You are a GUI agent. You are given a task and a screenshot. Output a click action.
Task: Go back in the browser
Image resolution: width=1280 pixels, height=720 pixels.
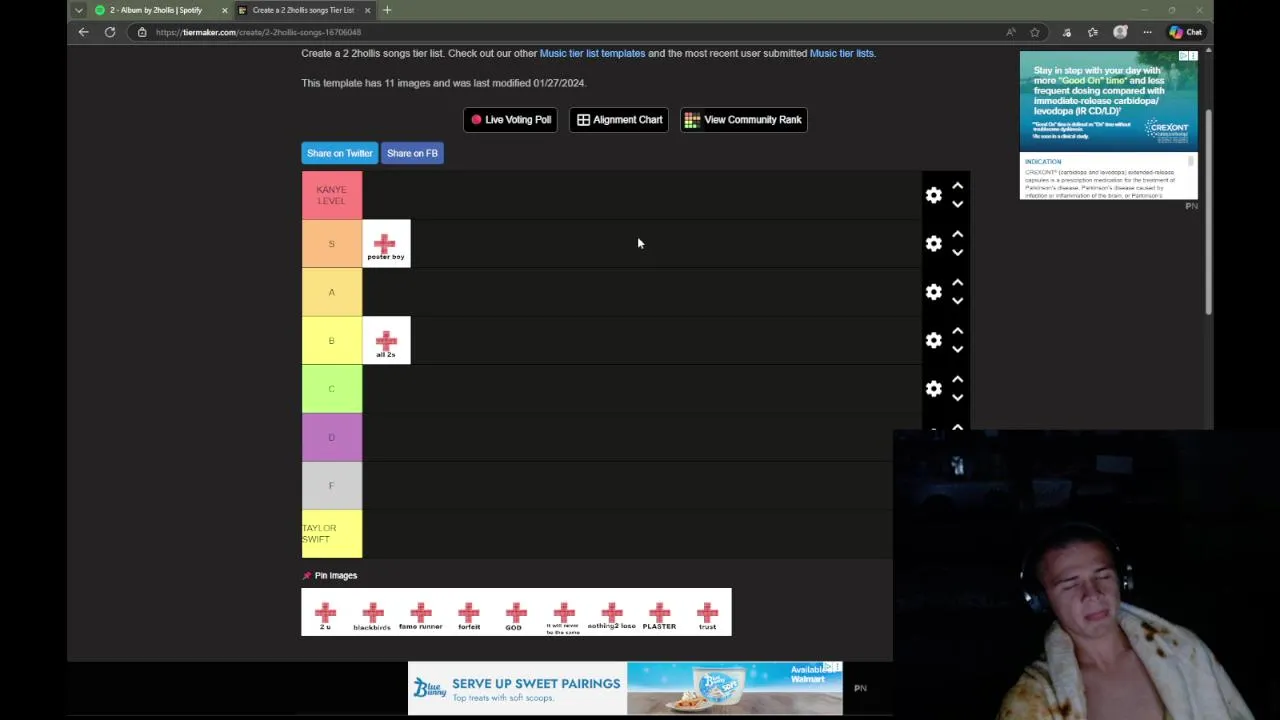(83, 32)
